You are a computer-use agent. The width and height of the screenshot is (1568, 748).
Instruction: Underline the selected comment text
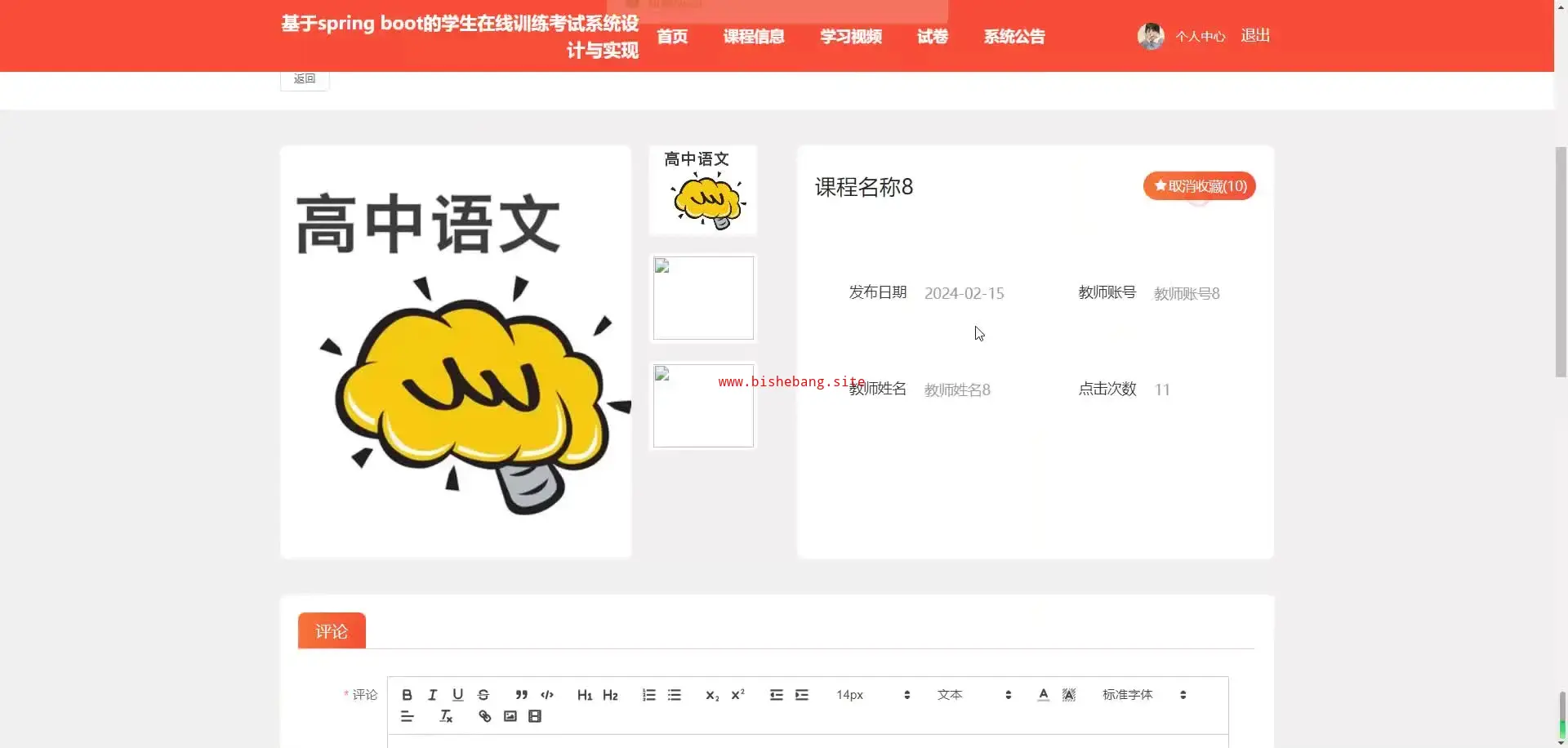point(458,695)
